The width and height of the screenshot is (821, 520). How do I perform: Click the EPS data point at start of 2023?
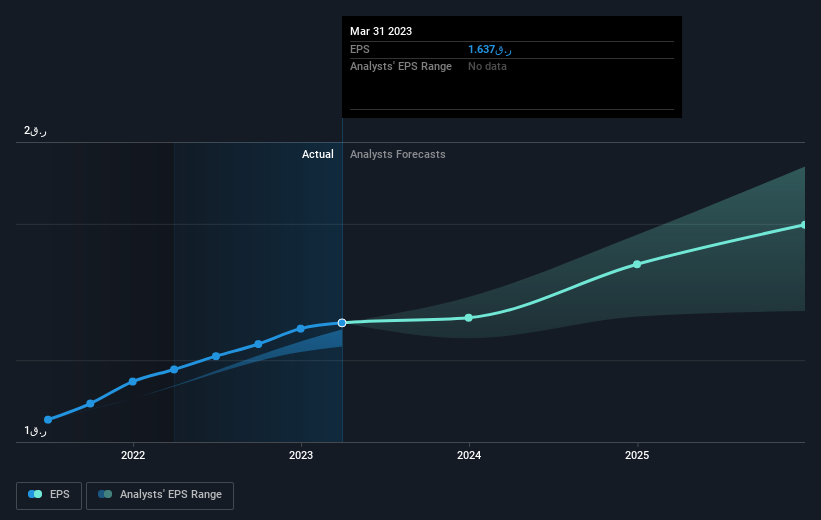pos(301,329)
